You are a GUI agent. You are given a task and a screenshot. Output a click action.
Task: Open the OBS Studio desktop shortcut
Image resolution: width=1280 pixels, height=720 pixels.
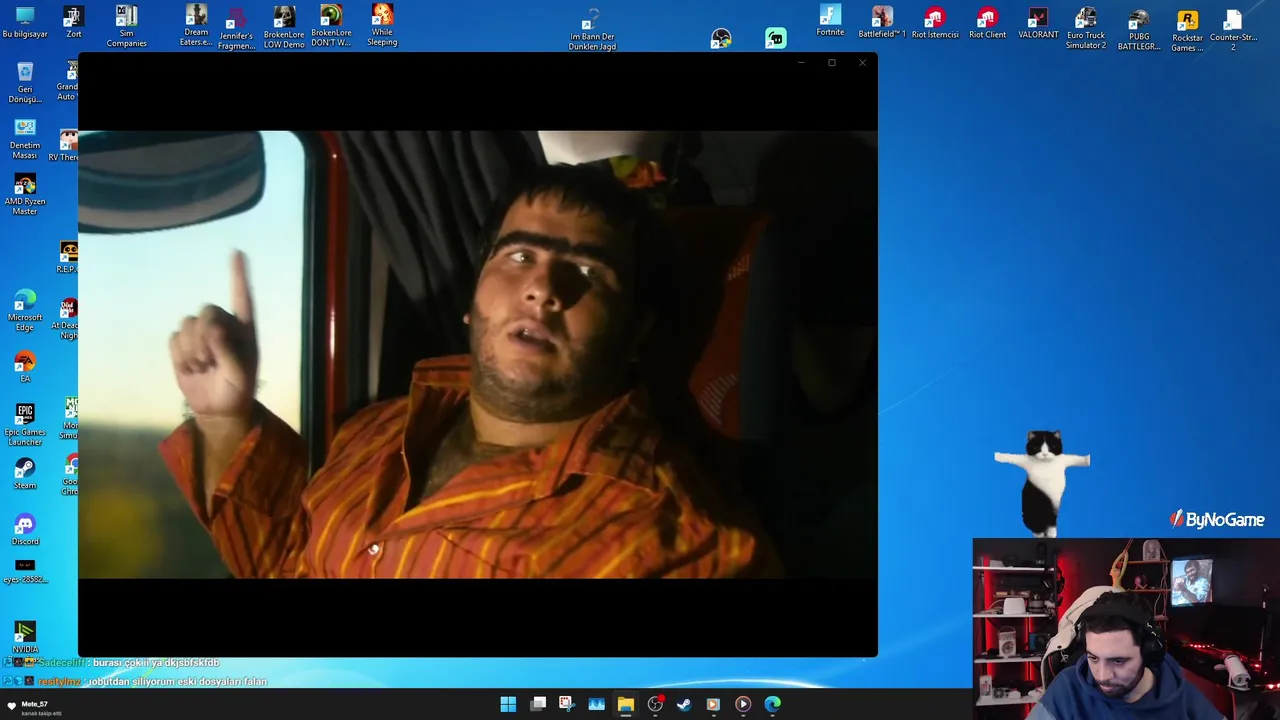tap(721, 38)
